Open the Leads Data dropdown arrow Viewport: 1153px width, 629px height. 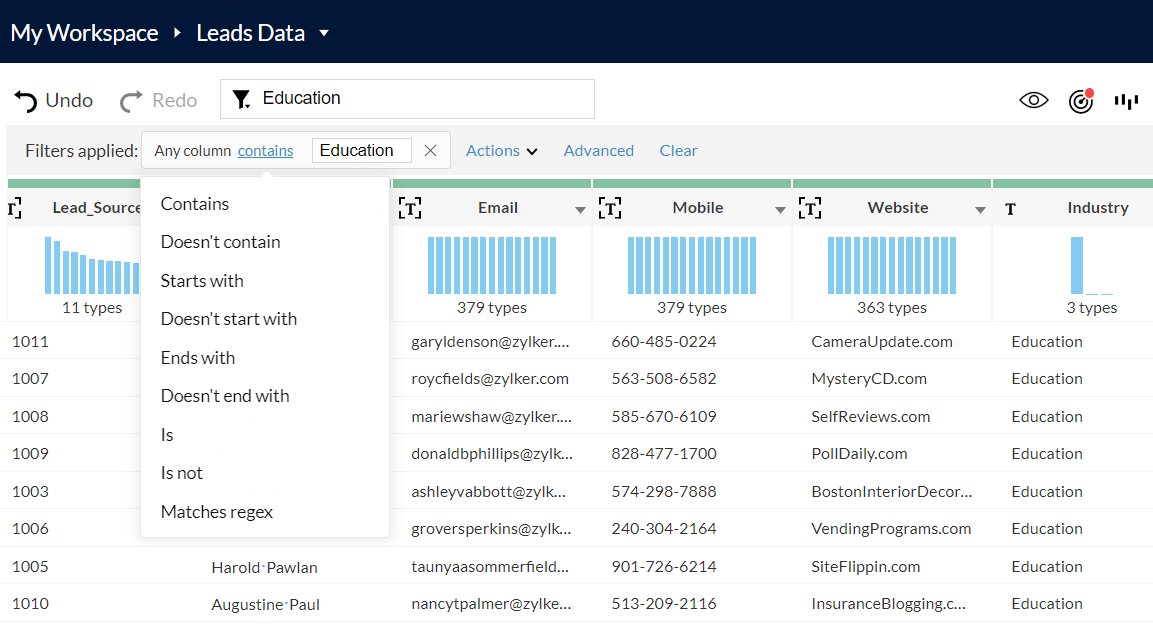(324, 33)
